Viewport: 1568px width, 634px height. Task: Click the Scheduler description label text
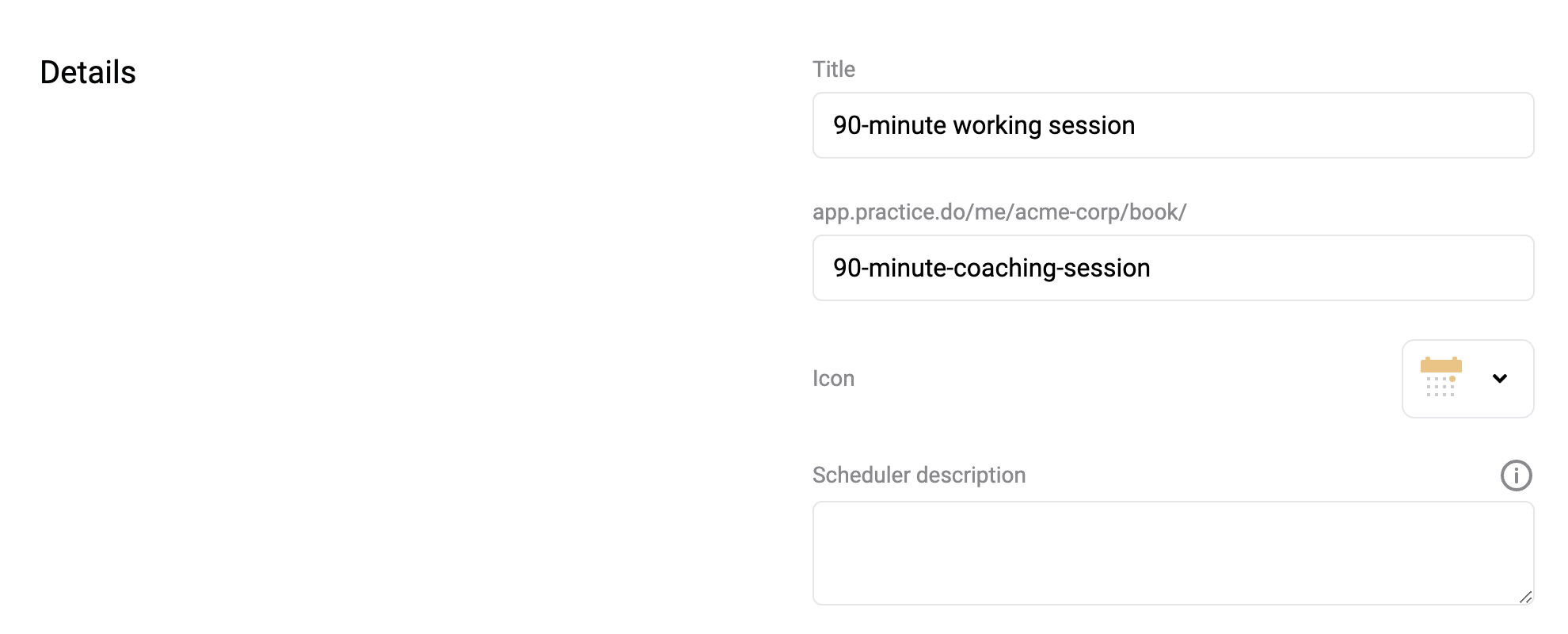(919, 475)
